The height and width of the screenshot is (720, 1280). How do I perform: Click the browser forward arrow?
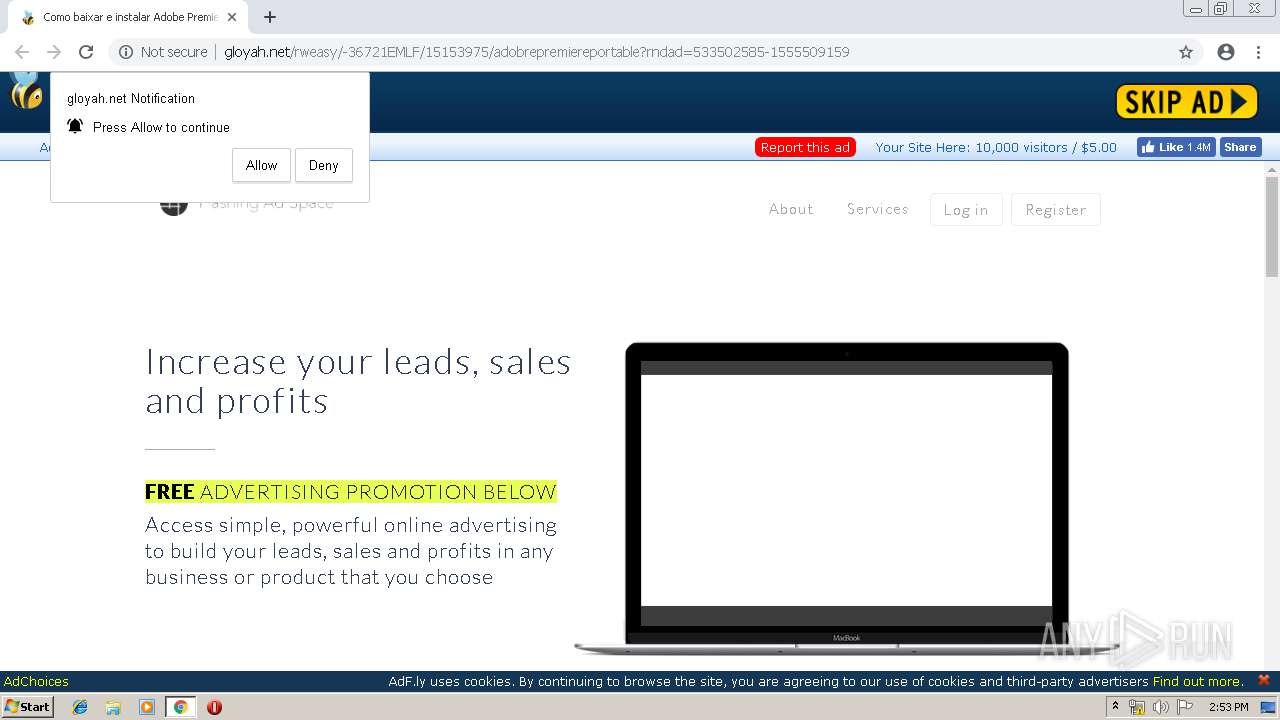[x=54, y=52]
